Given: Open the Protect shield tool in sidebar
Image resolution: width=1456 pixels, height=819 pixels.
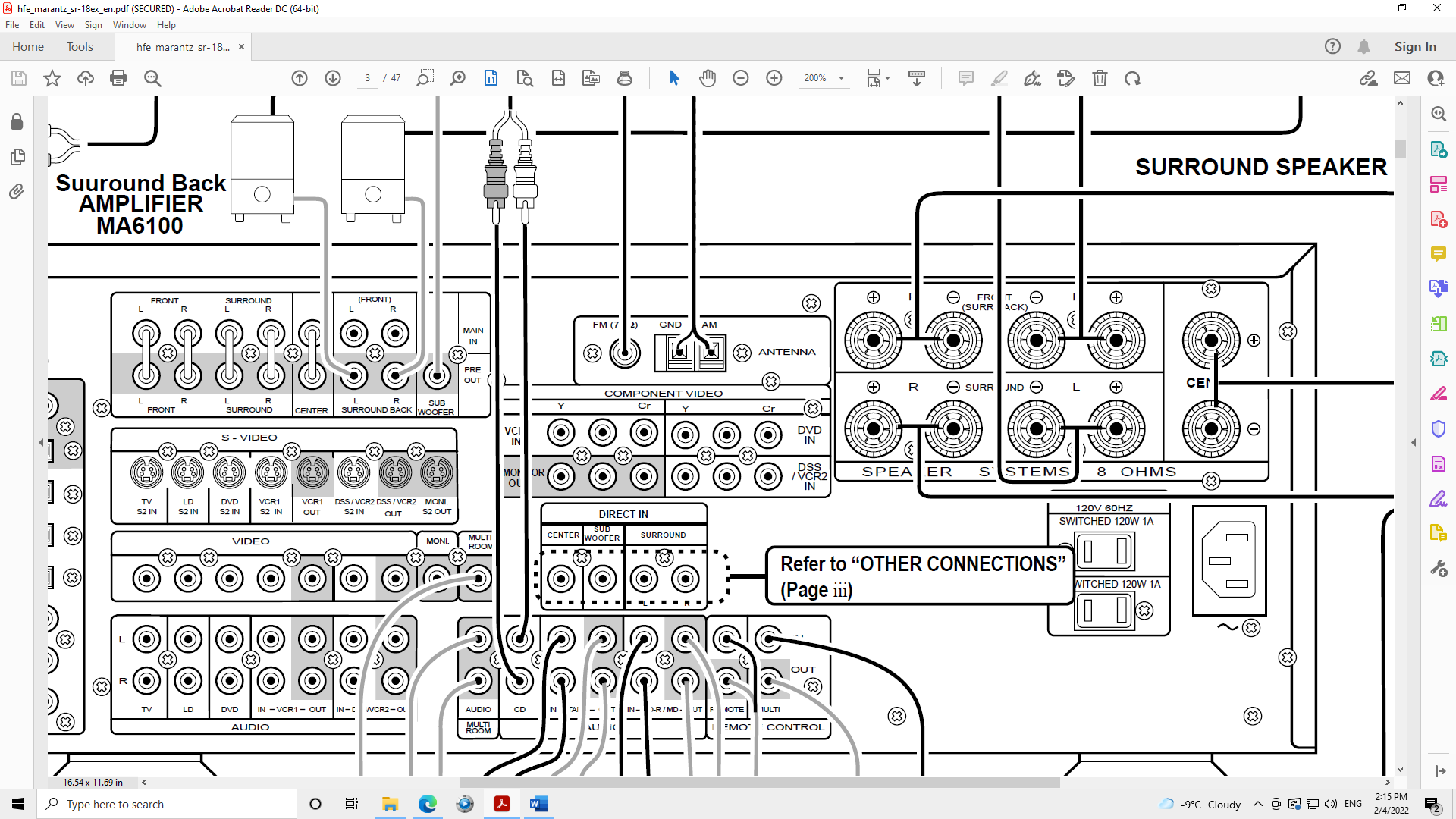Looking at the screenshot, I should click(x=1439, y=428).
